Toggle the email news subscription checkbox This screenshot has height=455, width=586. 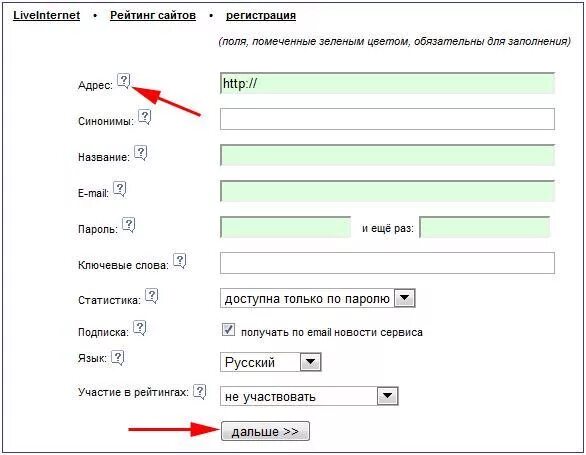[228, 330]
